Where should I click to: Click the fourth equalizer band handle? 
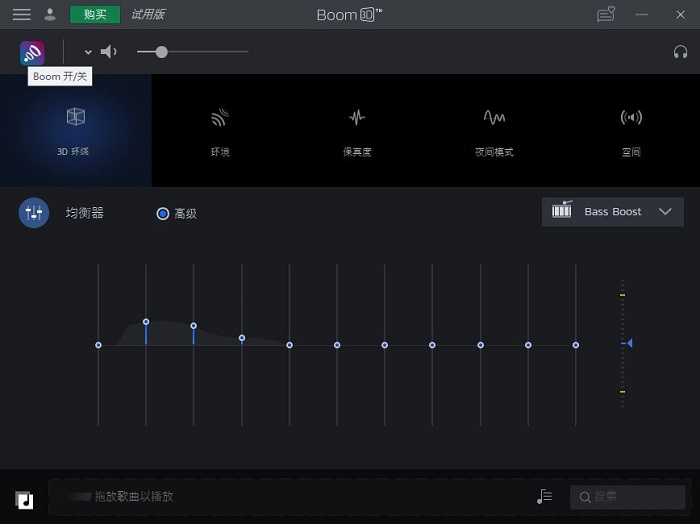tap(242, 338)
